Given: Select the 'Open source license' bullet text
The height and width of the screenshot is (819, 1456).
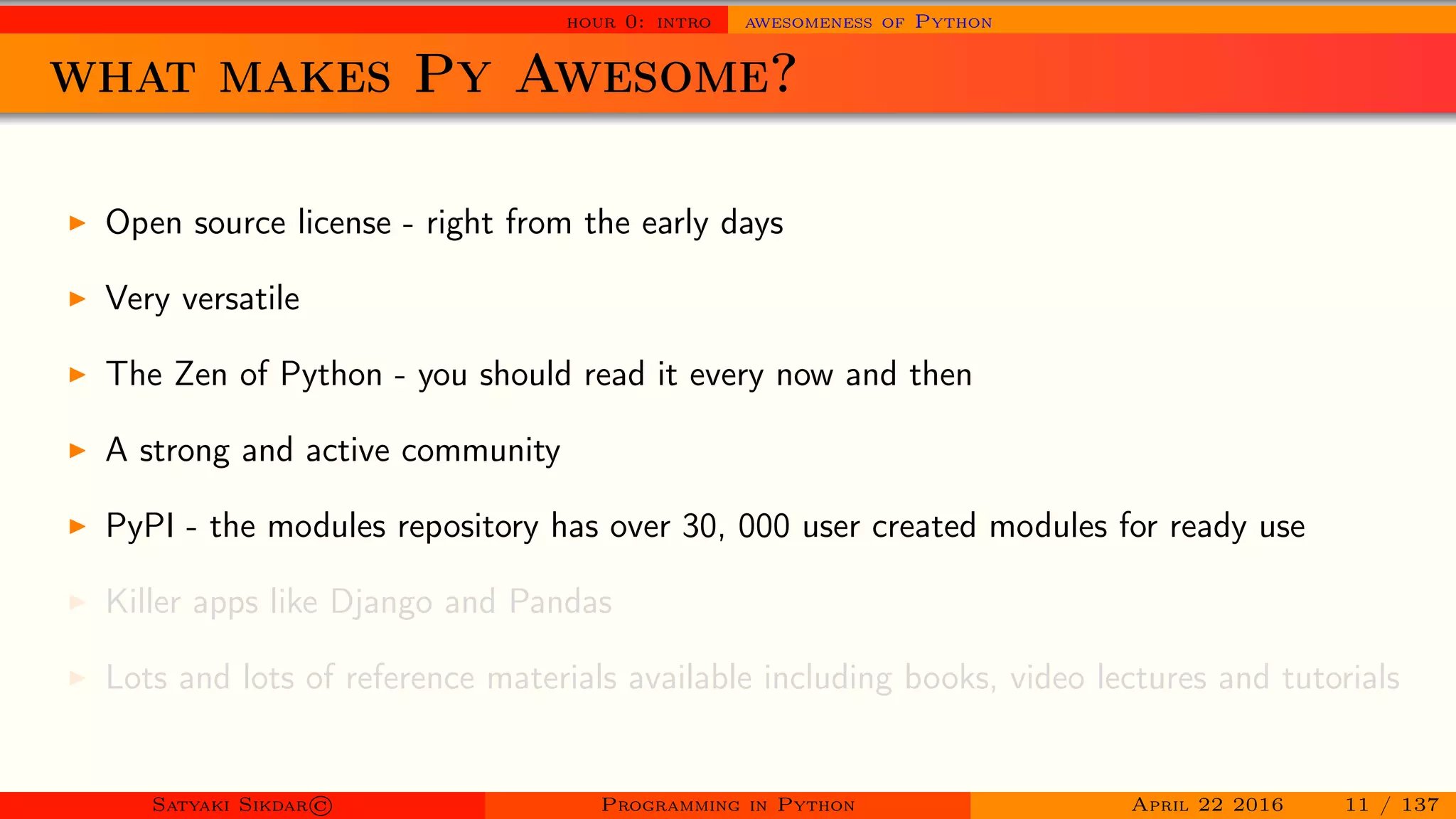Looking at the screenshot, I should click(x=444, y=223).
